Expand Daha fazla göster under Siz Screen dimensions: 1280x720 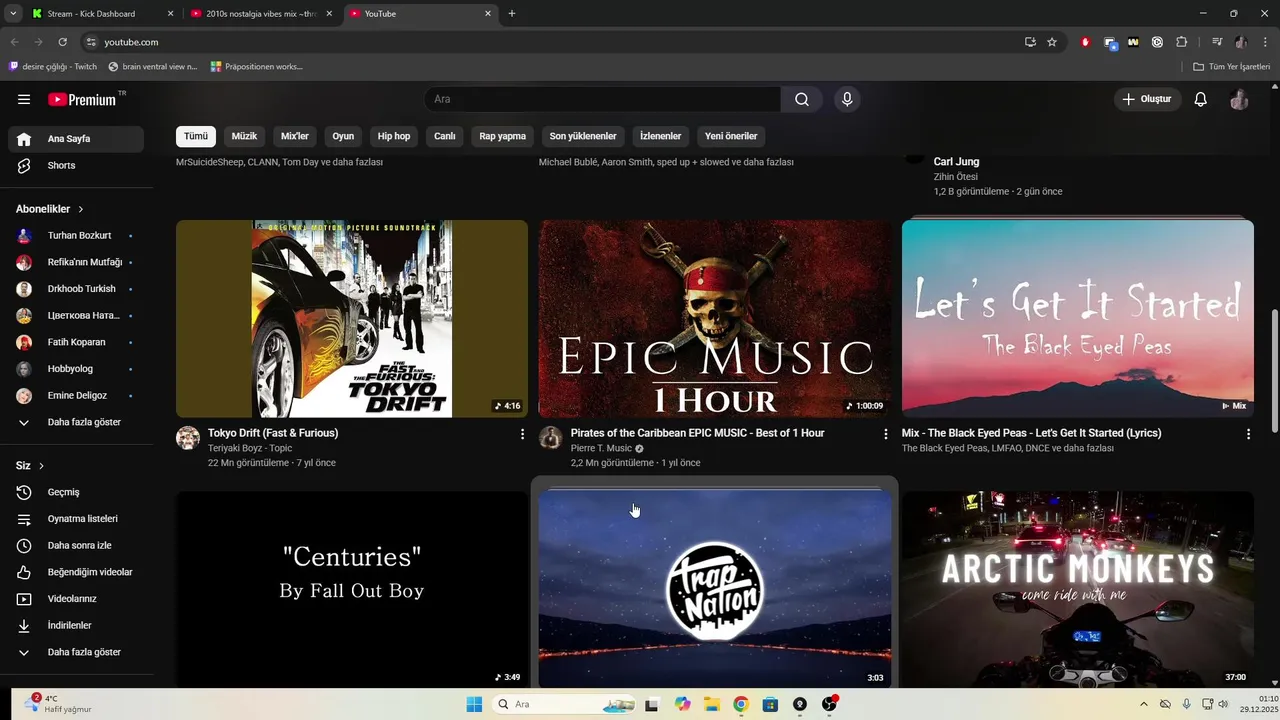coord(76,652)
